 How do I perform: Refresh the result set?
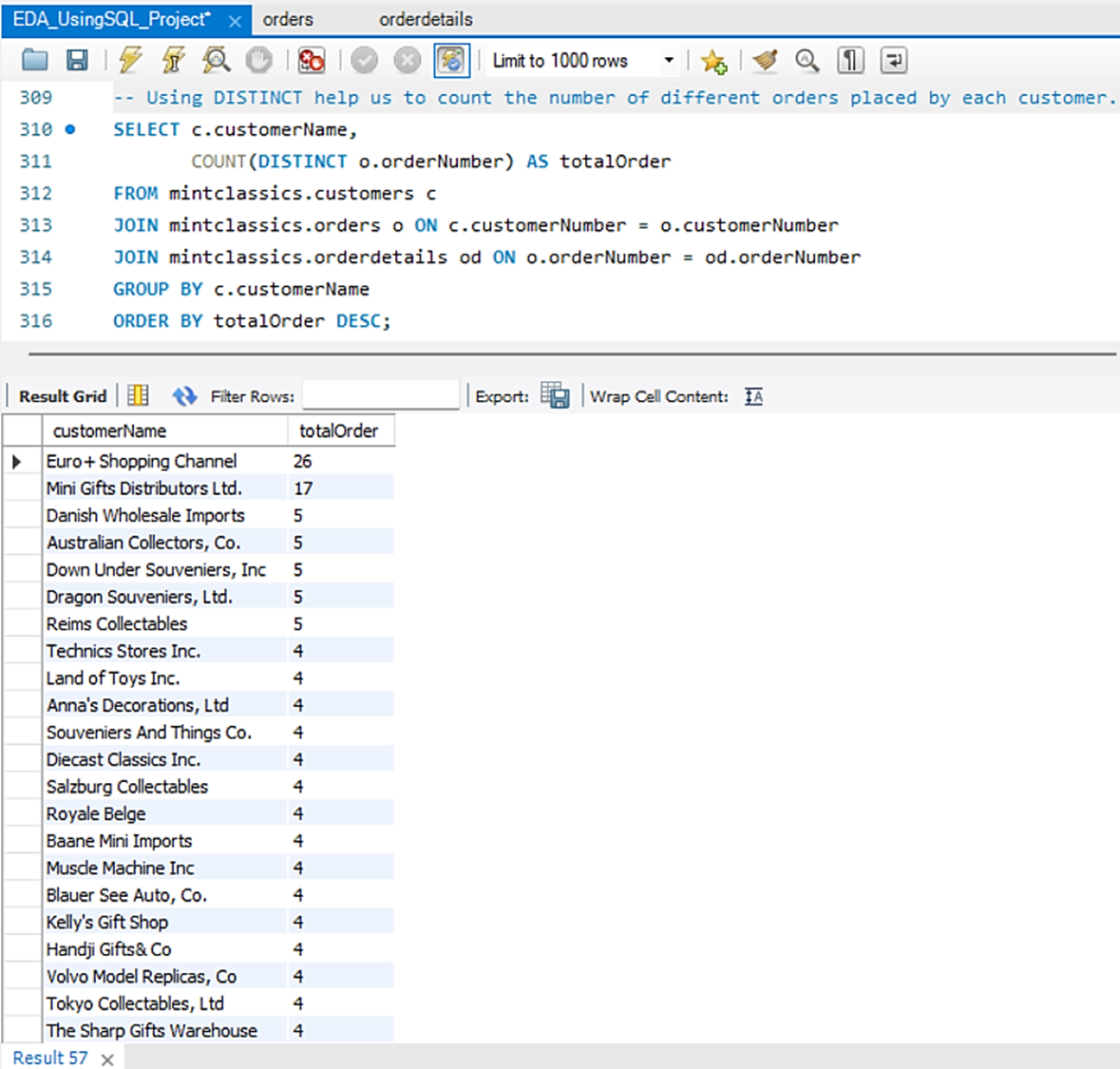(x=184, y=395)
